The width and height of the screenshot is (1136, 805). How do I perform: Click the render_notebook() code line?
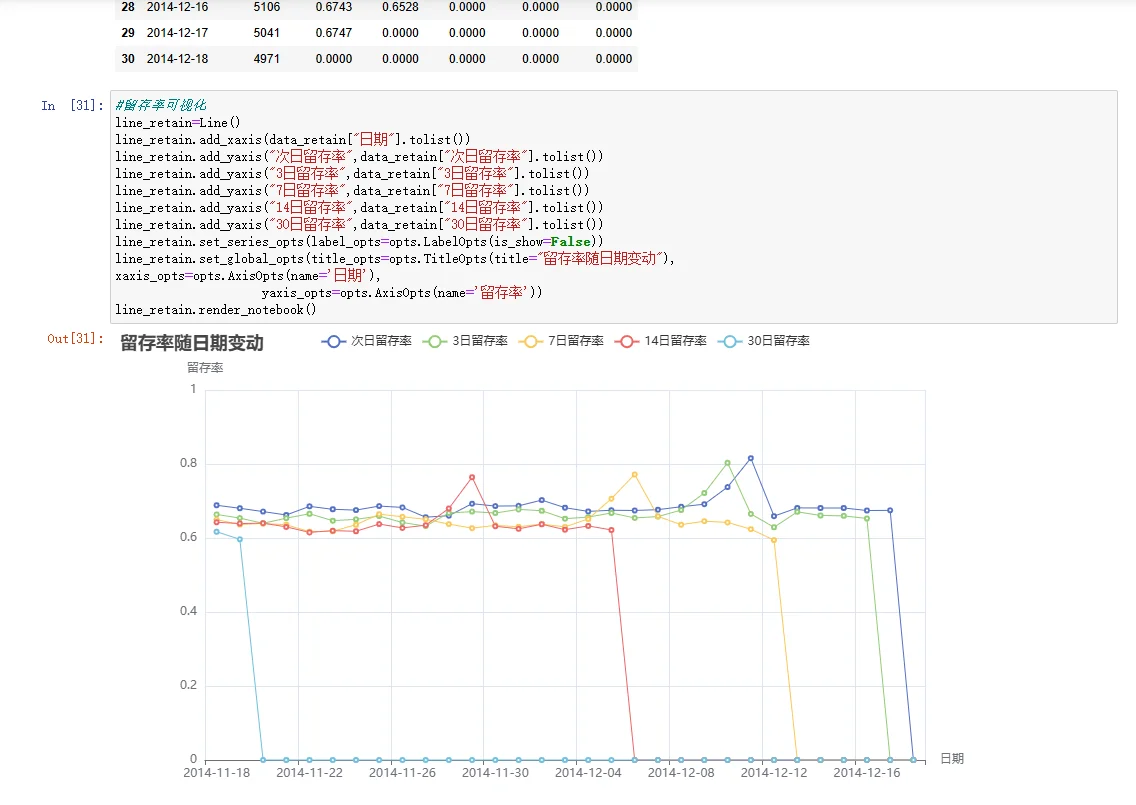click(x=216, y=309)
